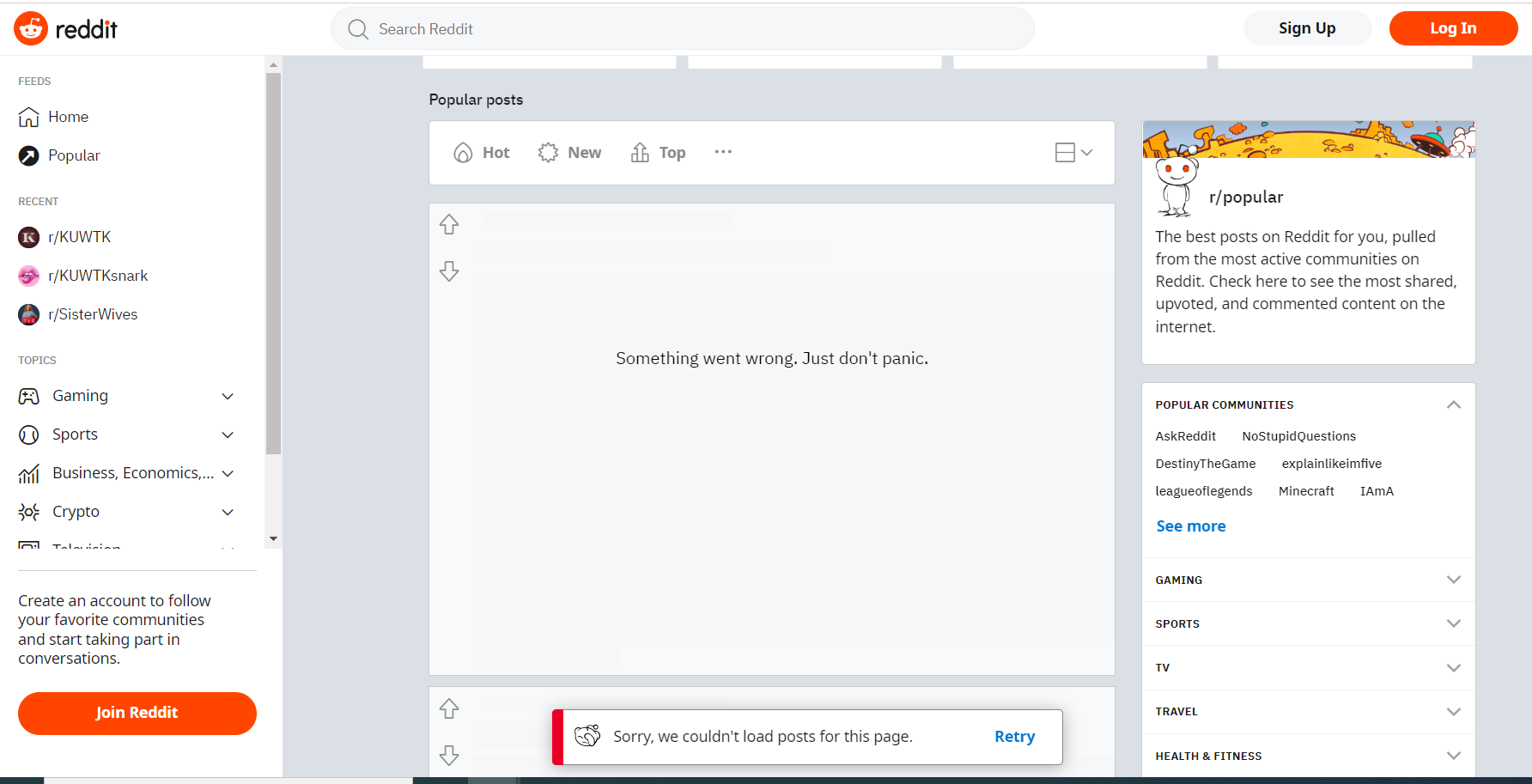Click the Business chart icon
Image resolution: width=1532 pixels, height=784 pixels.
click(x=29, y=473)
